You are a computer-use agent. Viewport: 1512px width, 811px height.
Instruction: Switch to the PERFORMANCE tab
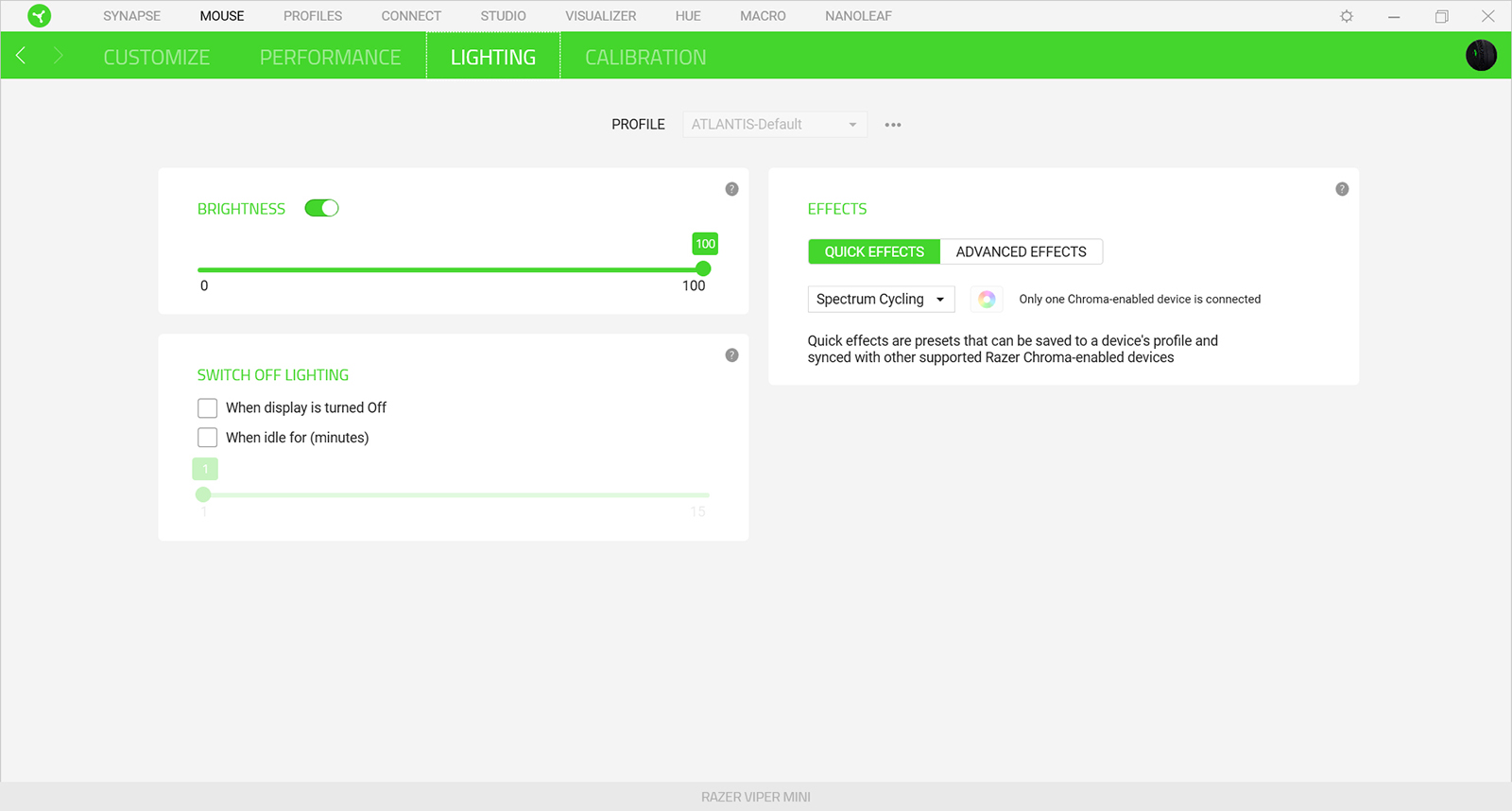pos(331,58)
